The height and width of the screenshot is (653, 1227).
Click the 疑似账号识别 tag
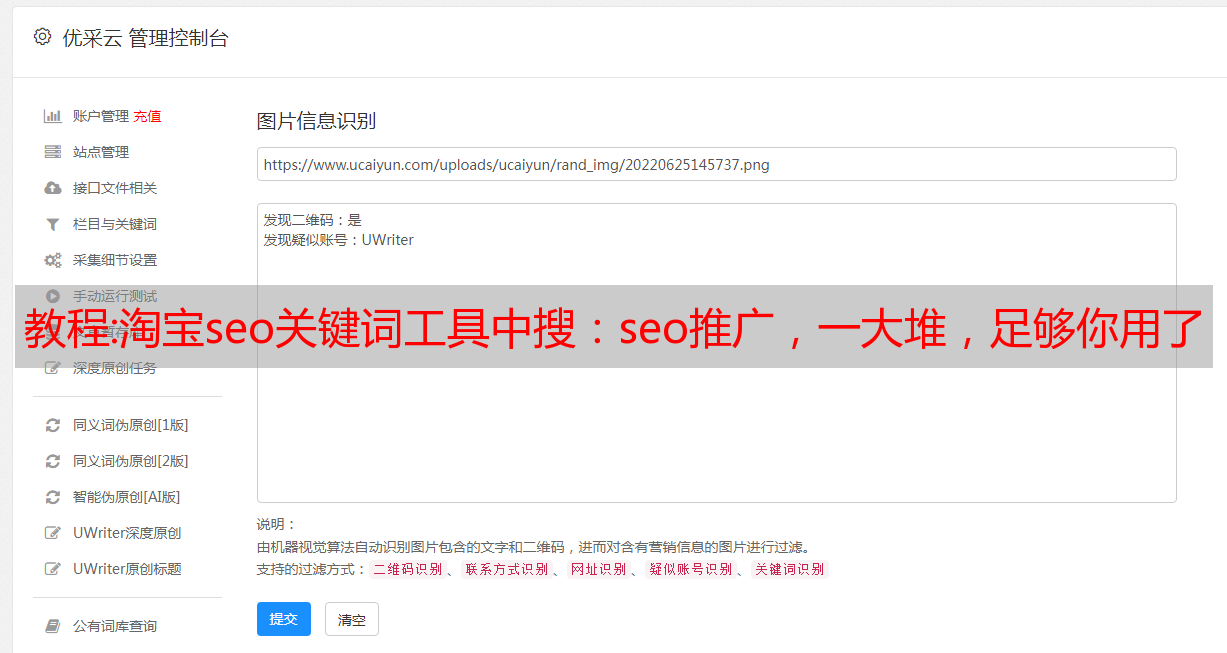click(x=690, y=569)
